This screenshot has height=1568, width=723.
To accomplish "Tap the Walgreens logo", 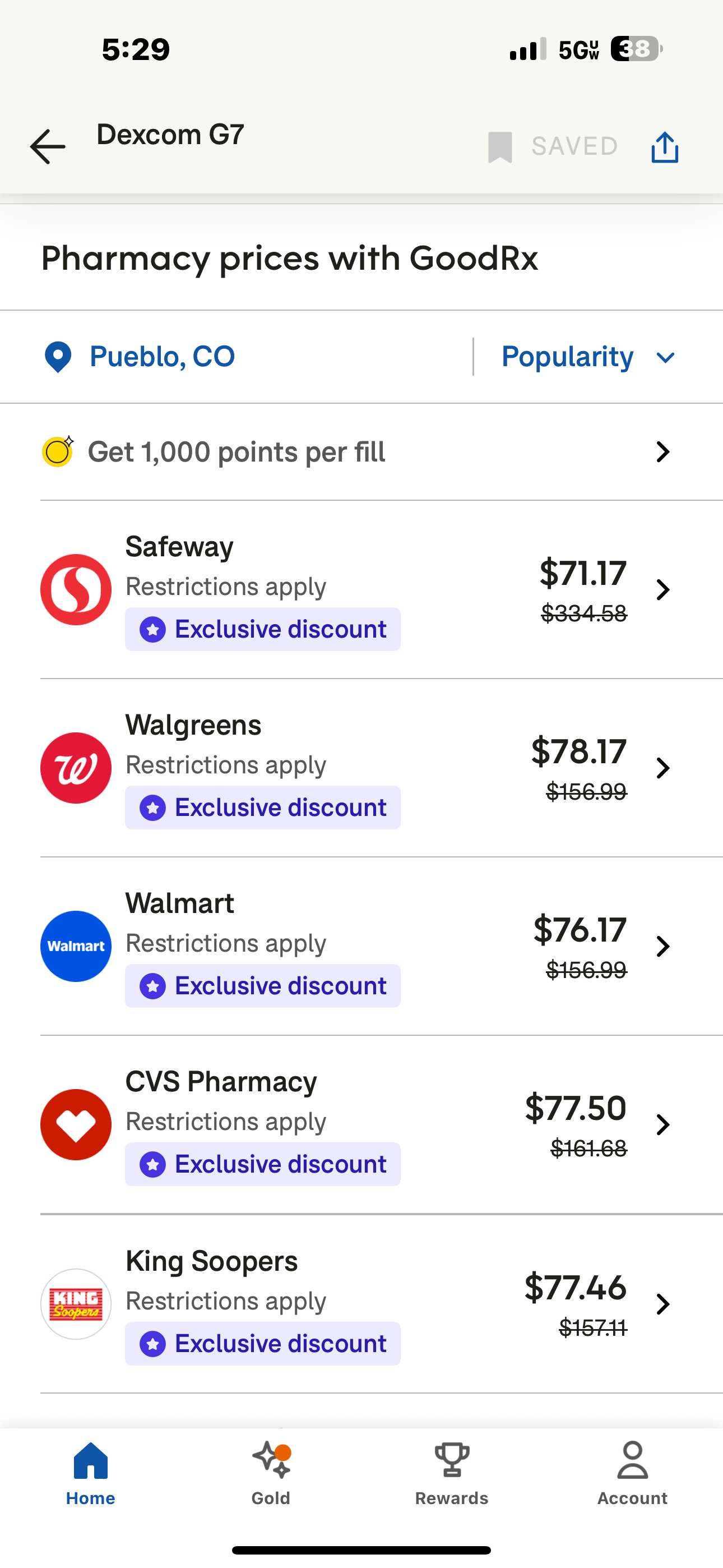I will pyautogui.click(x=76, y=768).
